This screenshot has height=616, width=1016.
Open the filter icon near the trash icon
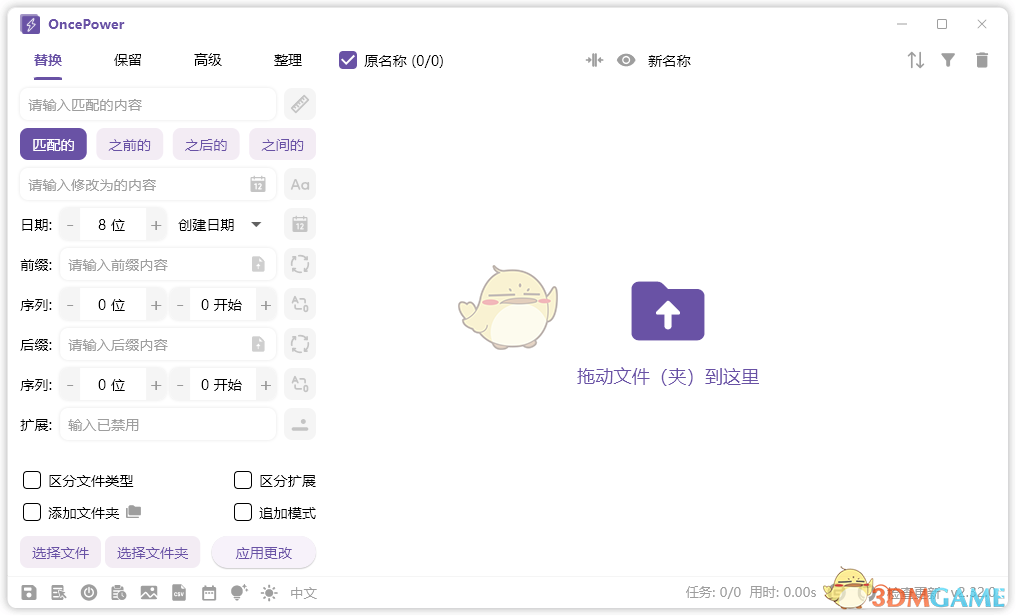[x=948, y=60]
